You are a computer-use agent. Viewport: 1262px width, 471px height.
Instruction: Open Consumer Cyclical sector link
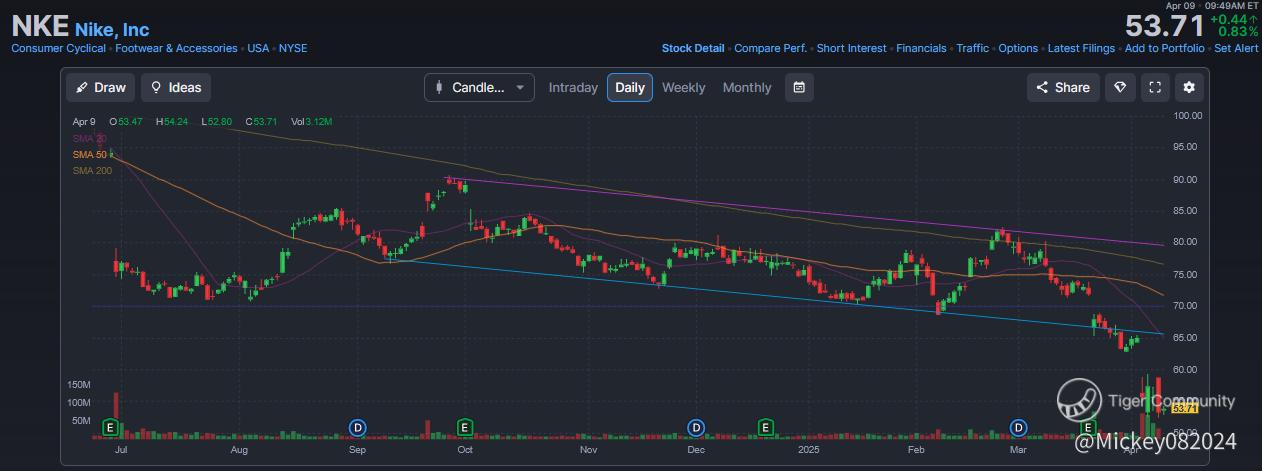click(58, 48)
